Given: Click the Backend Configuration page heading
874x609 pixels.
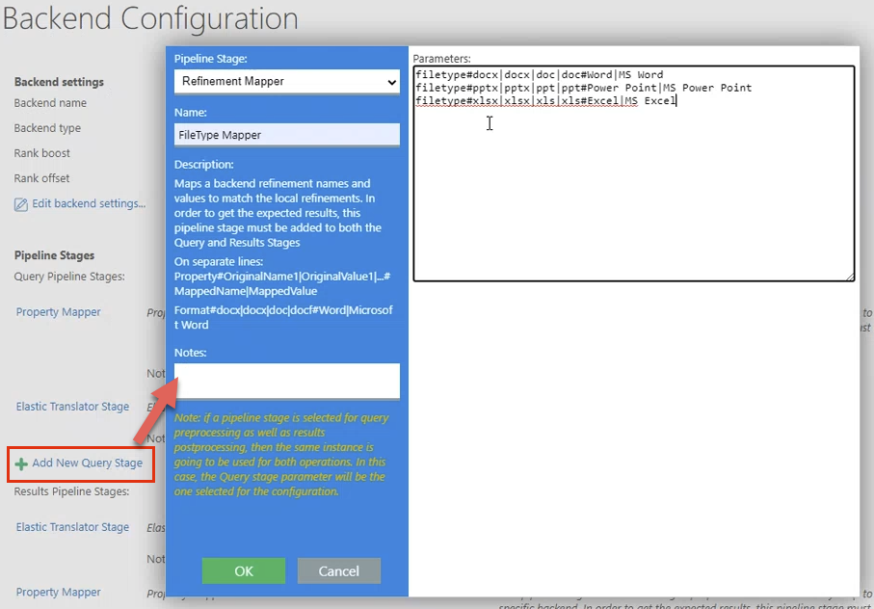Looking at the screenshot, I should click(150, 19).
